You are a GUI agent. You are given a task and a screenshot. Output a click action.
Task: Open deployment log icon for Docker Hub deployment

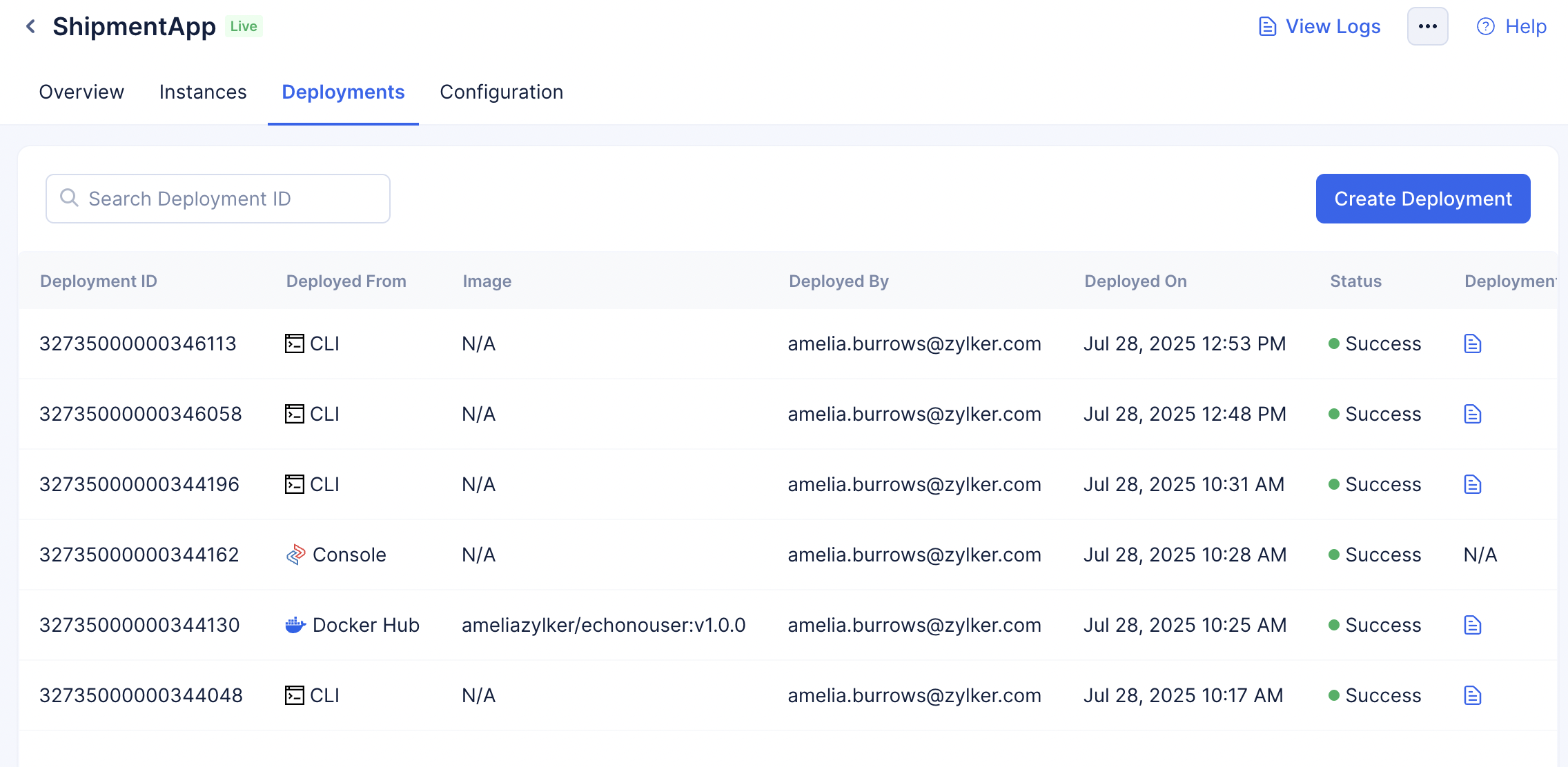click(x=1472, y=625)
